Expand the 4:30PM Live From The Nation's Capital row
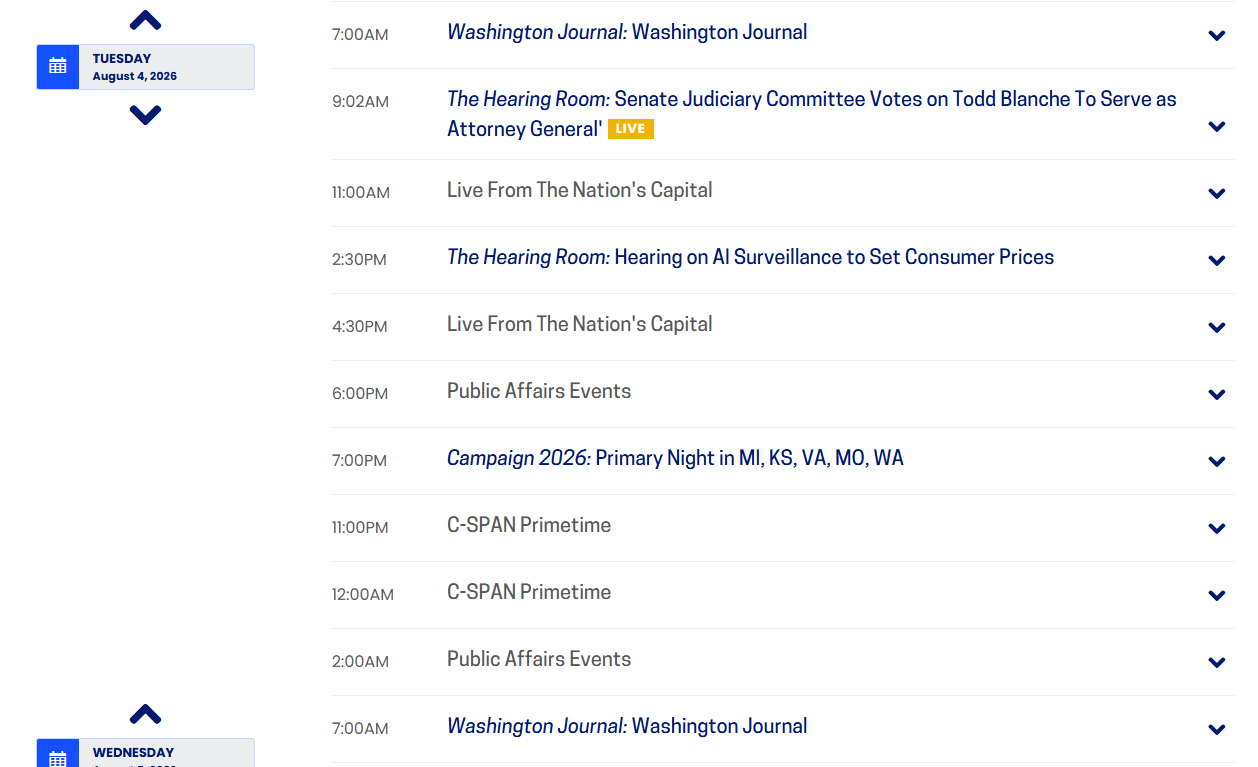Image resolution: width=1258 pixels, height=767 pixels. point(1217,328)
